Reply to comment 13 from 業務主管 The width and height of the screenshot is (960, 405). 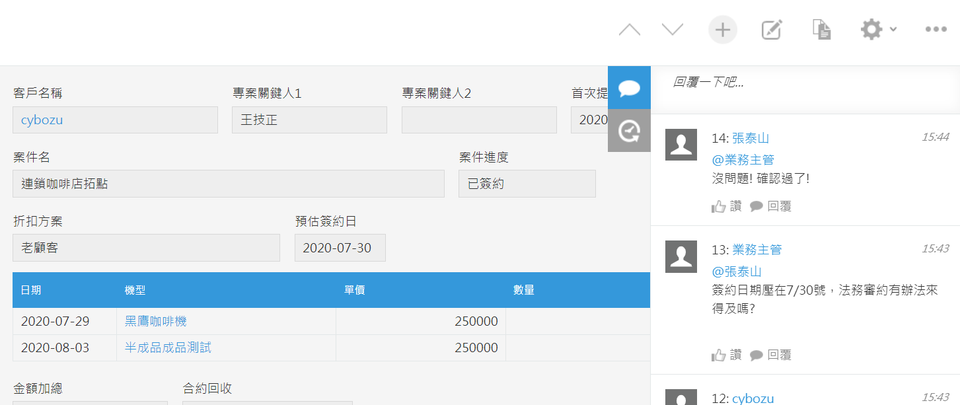(x=771, y=354)
